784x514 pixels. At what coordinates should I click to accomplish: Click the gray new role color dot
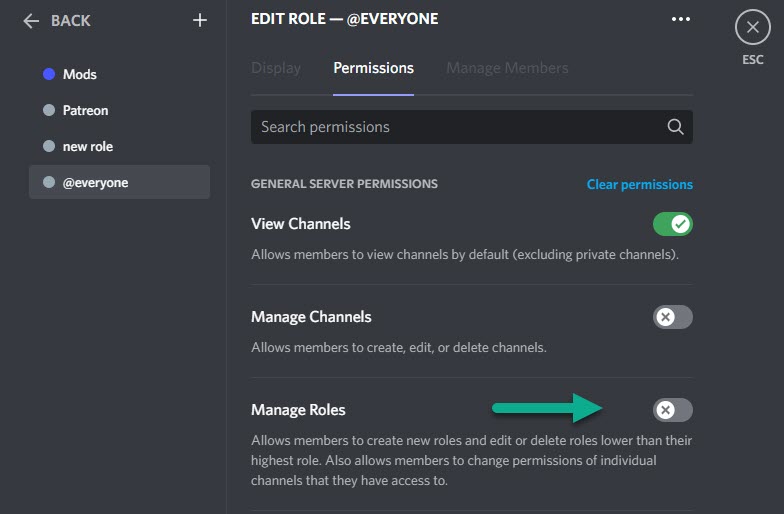click(49, 146)
